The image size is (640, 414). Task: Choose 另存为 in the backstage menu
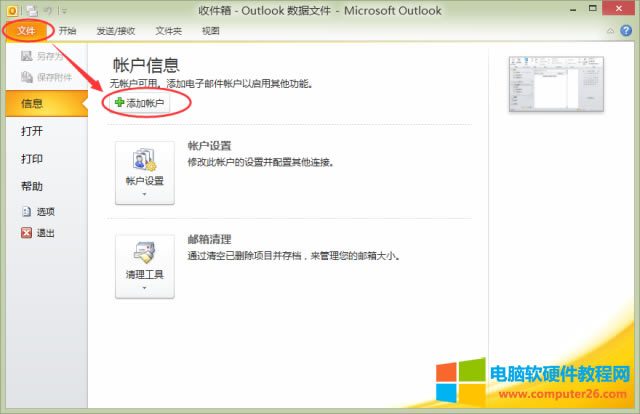(42, 56)
